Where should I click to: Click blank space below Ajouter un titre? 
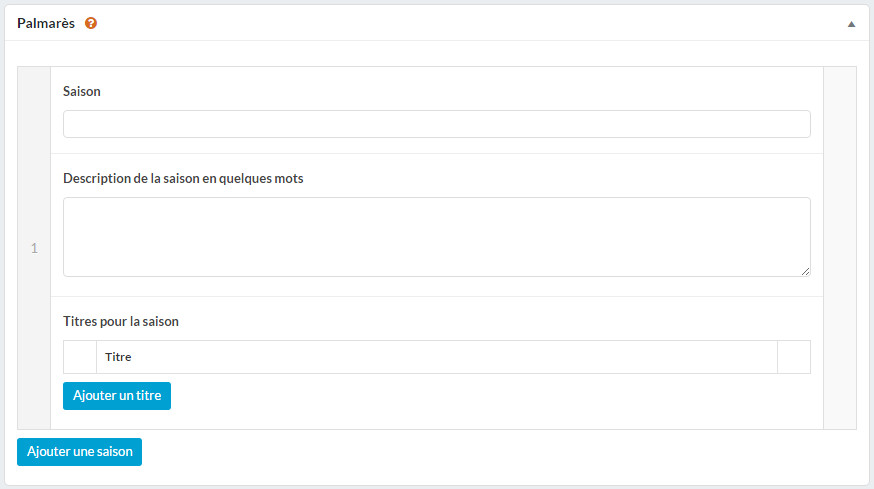[x=436, y=419]
